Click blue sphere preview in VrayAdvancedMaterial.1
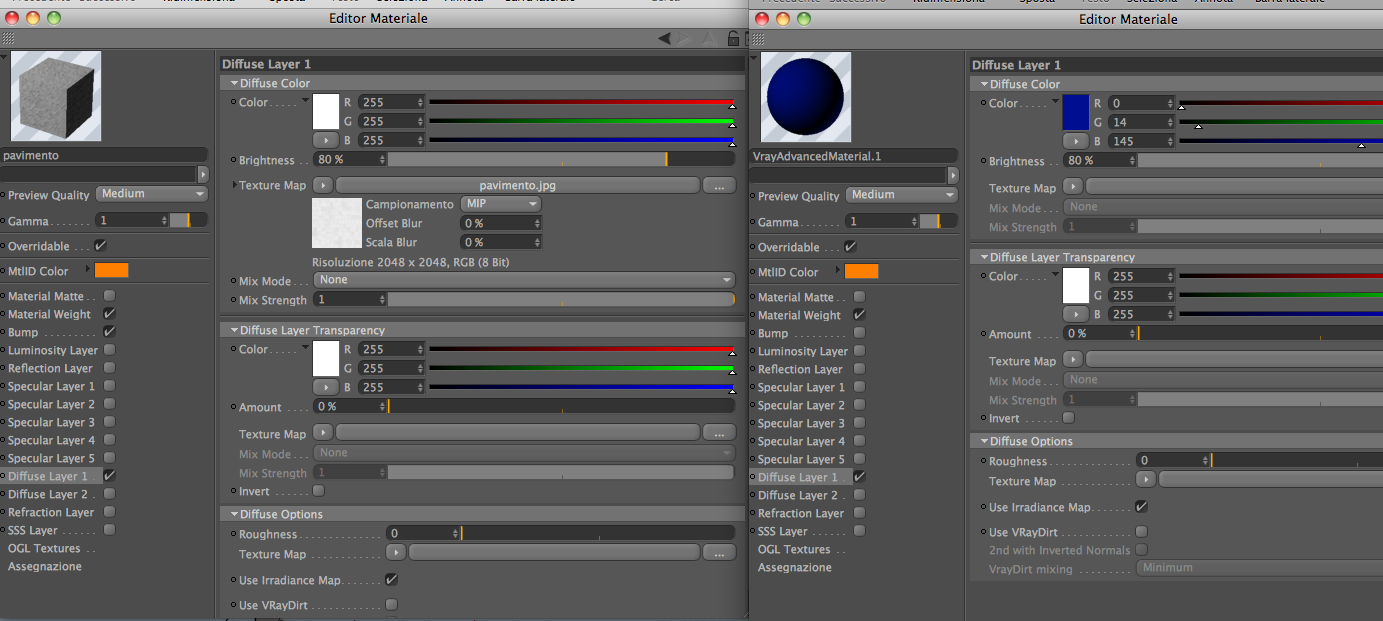1383x621 pixels. (806, 98)
